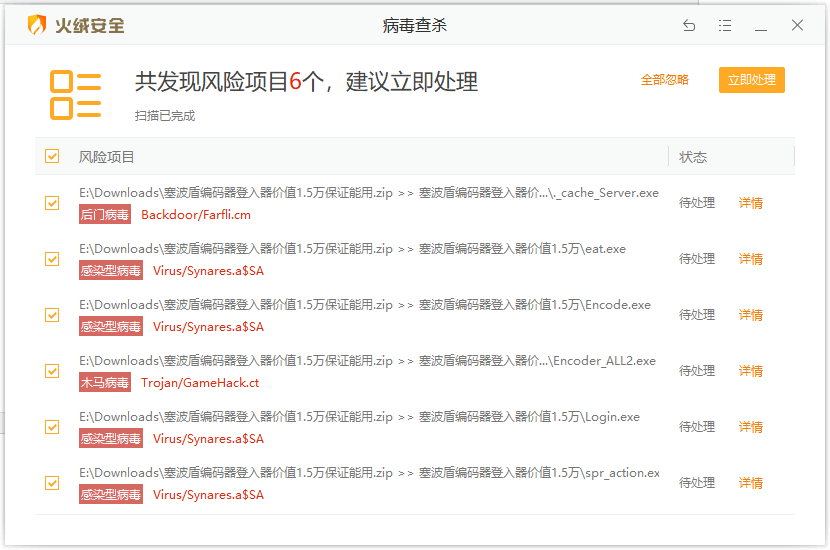Click 待处理 status for eat.exe
The width and height of the screenshot is (830, 550).
click(697, 259)
